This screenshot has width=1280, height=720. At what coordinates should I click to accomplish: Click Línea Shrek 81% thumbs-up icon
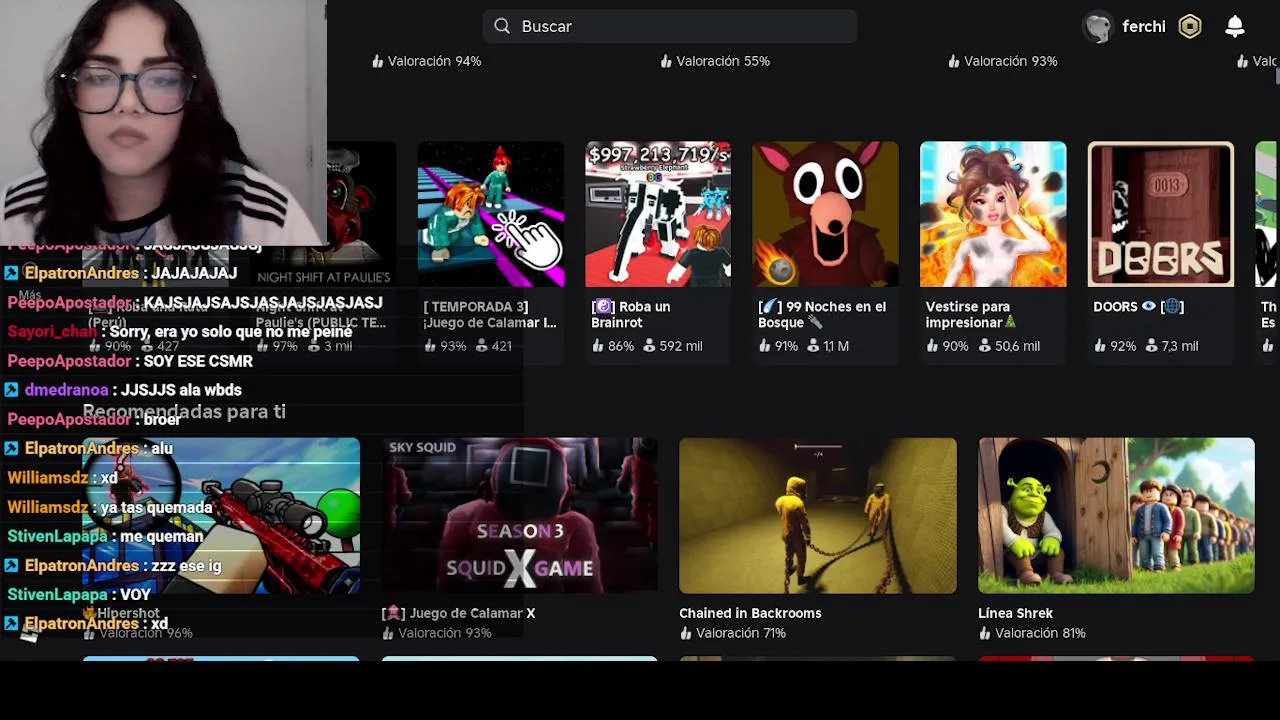985,633
